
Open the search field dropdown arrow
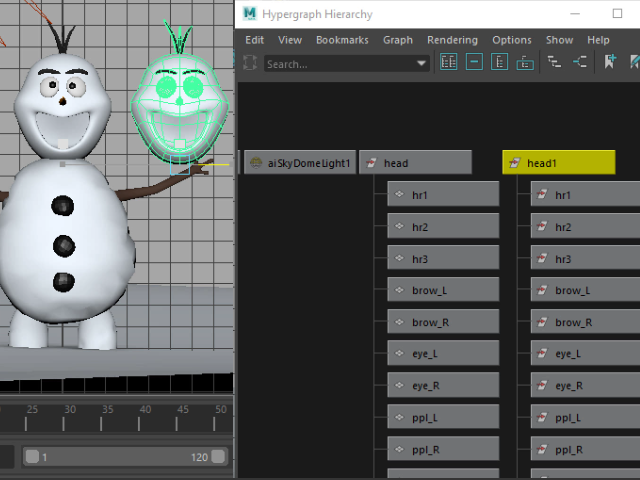pyautogui.click(x=422, y=63)
